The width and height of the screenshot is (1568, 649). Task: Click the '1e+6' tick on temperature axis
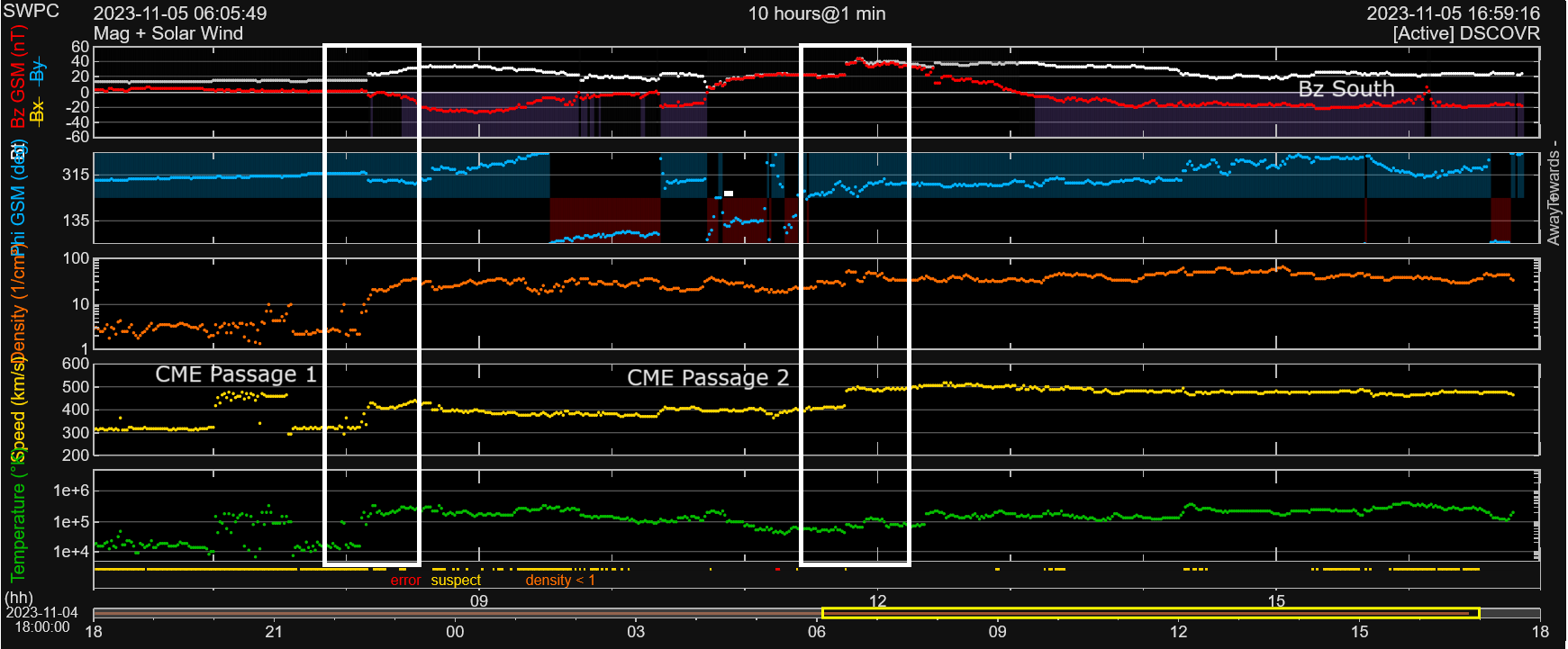71,491
